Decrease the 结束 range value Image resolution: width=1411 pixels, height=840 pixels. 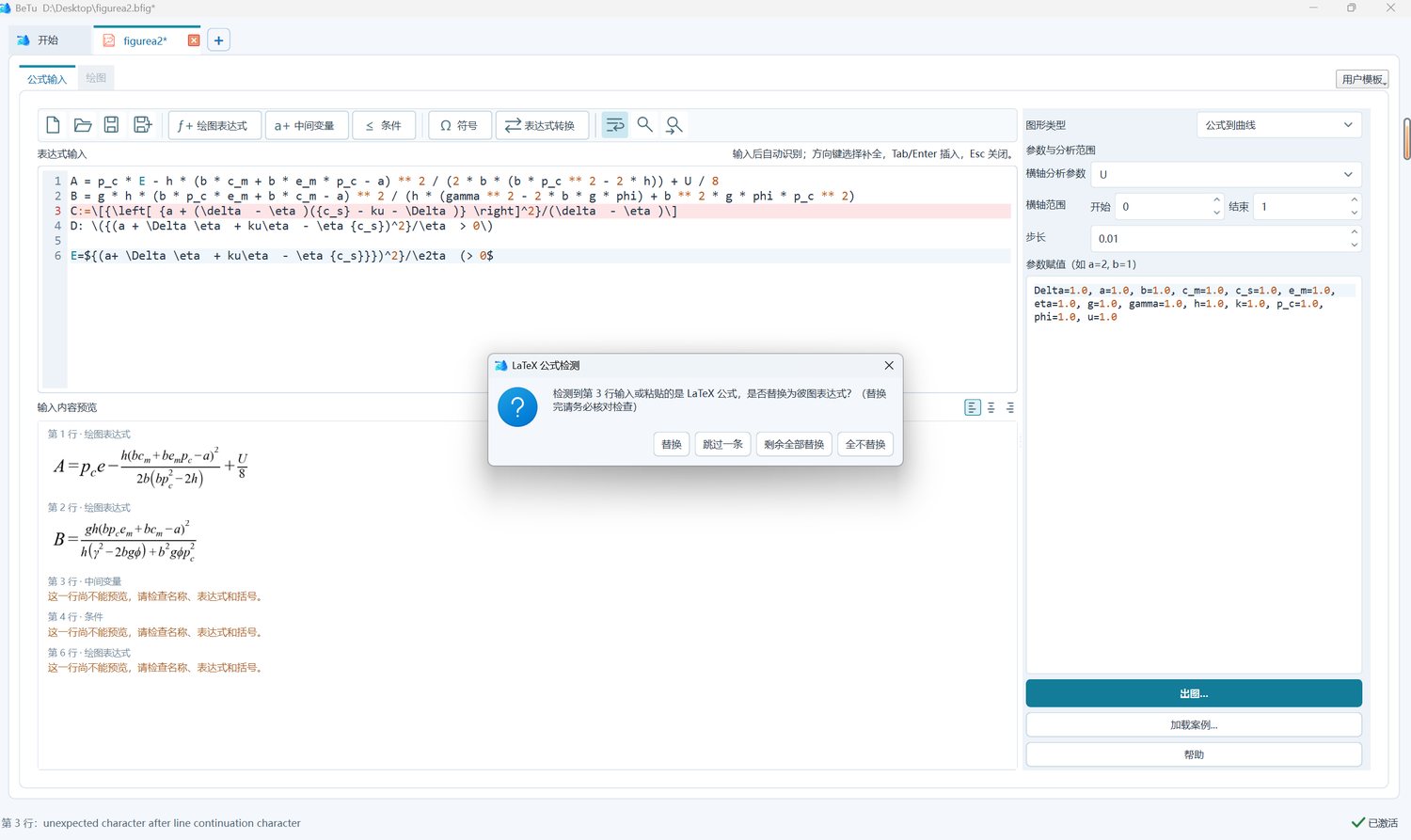[x=1354, y=213]
